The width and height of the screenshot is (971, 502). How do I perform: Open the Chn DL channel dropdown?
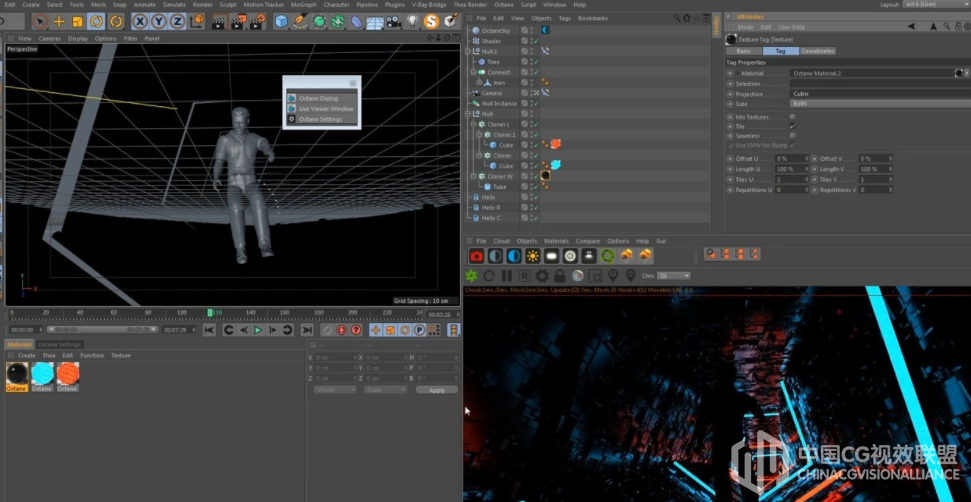click(x=674, y=275)
